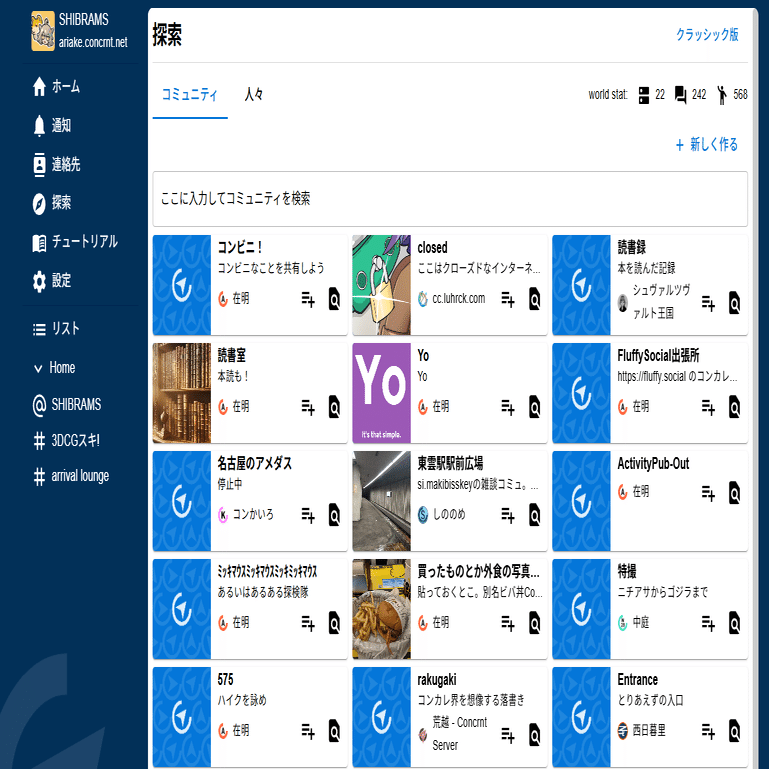Add rakugaki to a list
The image size is (769, 769).
508,735
